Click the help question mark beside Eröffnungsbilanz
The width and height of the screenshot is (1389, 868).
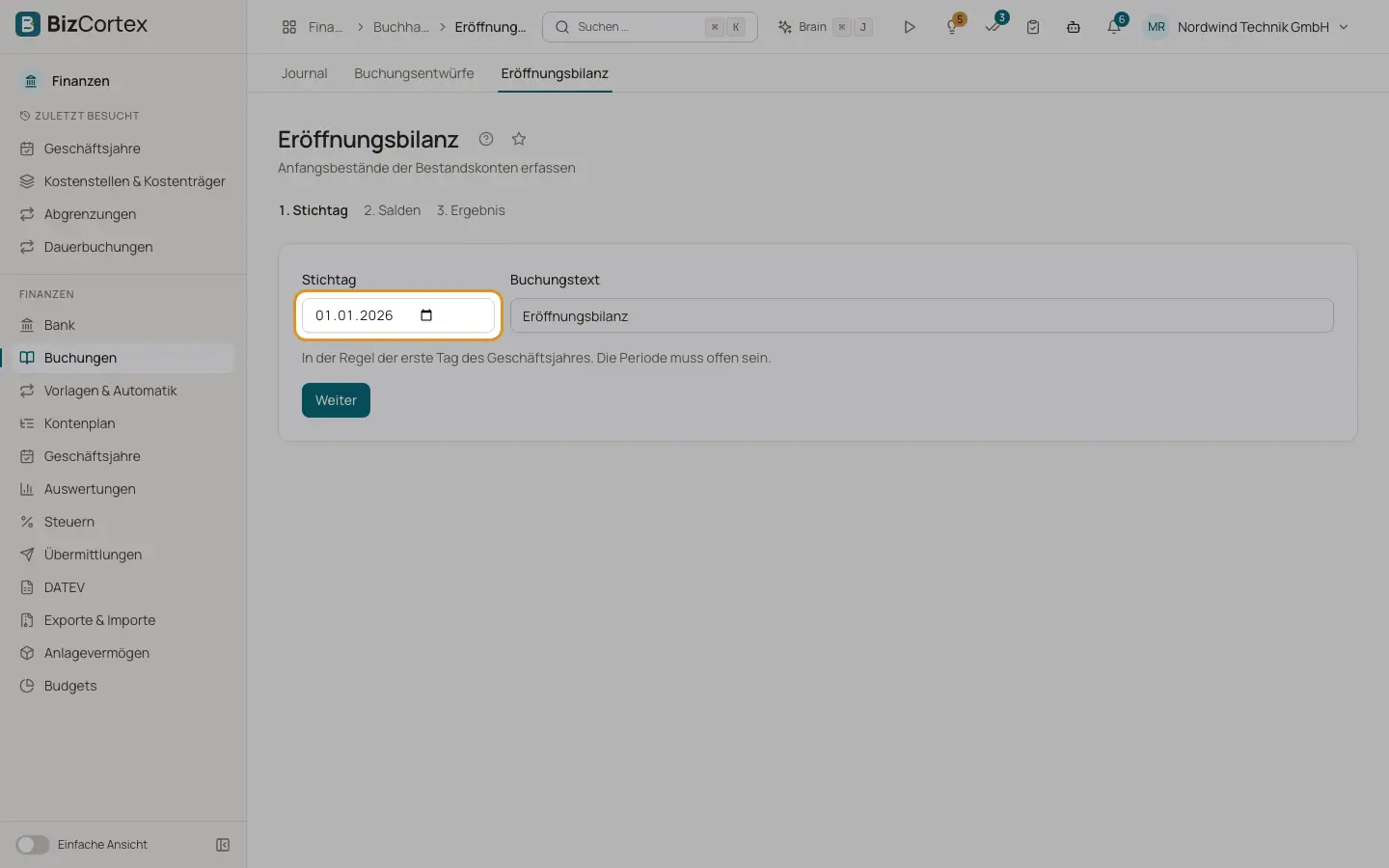tap(486, 139)
